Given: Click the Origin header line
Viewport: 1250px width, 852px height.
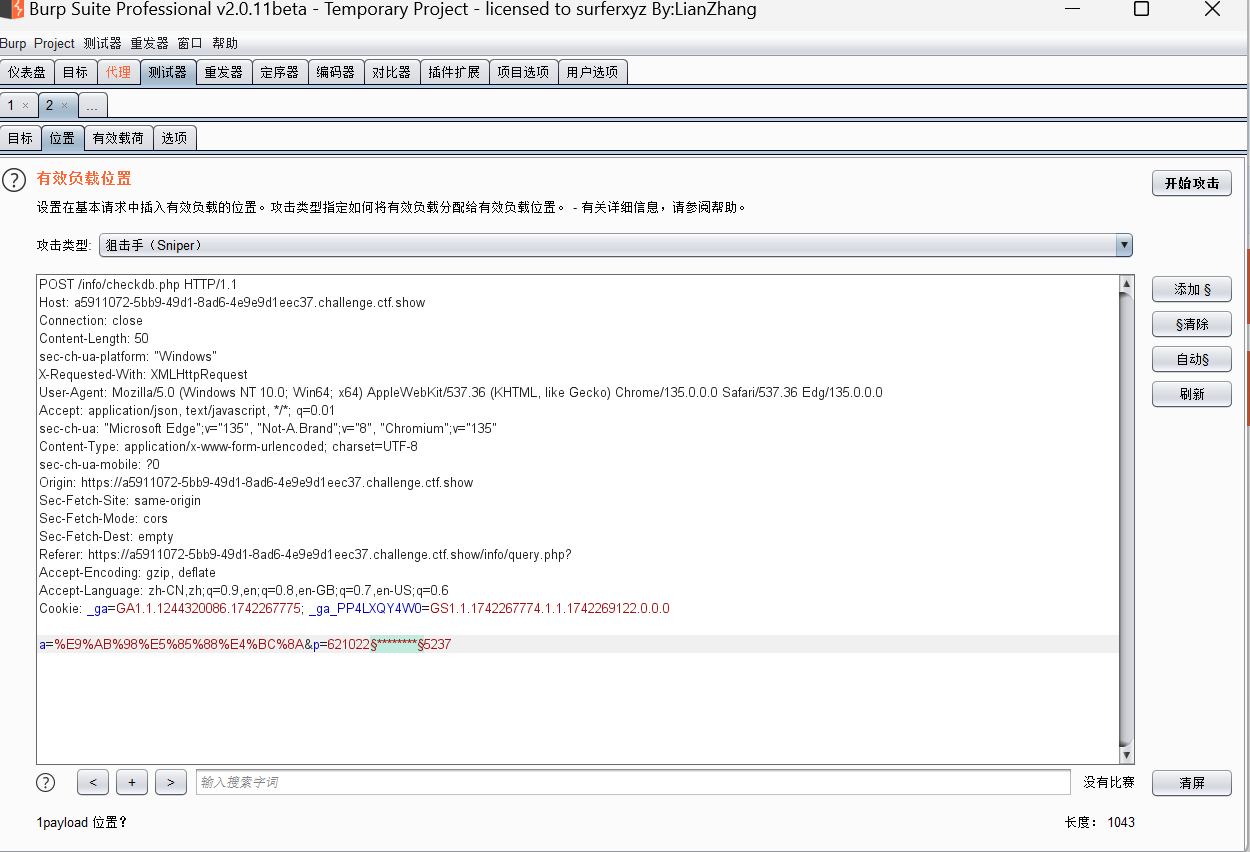Looking at the screenshot, I should pos(256,482).
